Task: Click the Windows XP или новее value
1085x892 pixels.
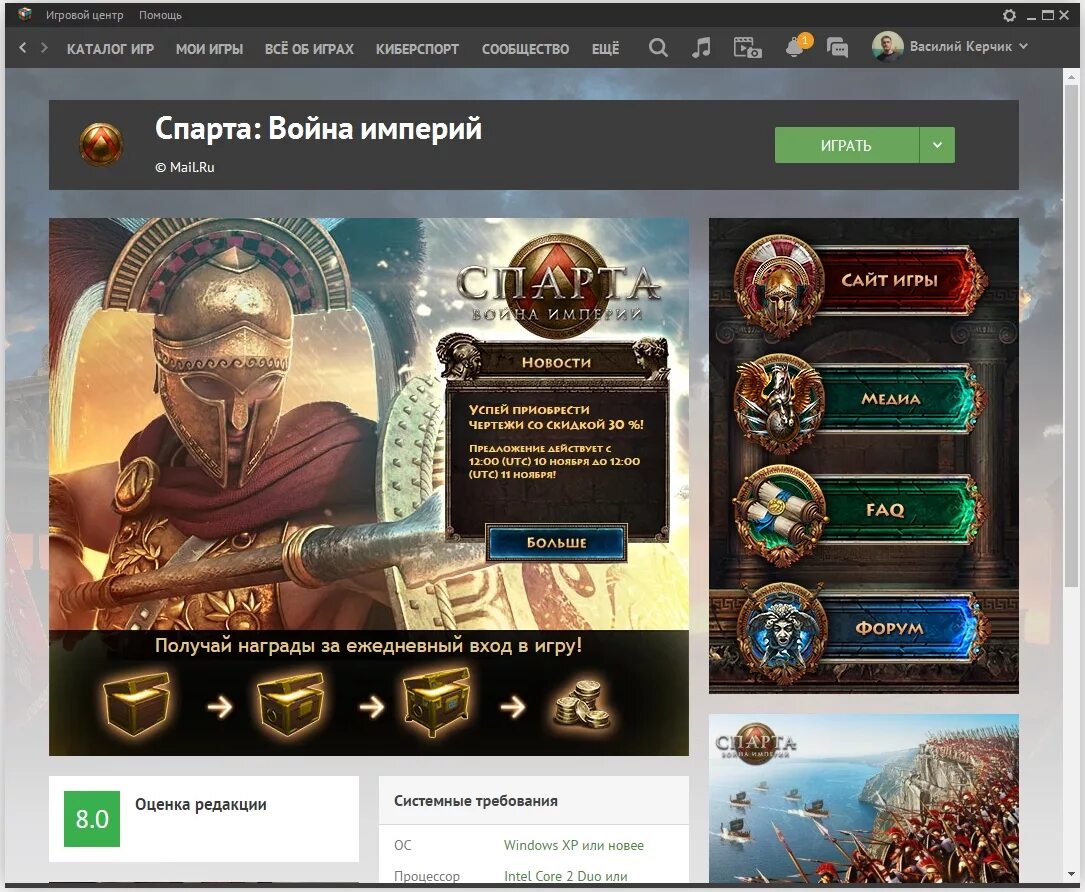Action: [x=574, y=845]
